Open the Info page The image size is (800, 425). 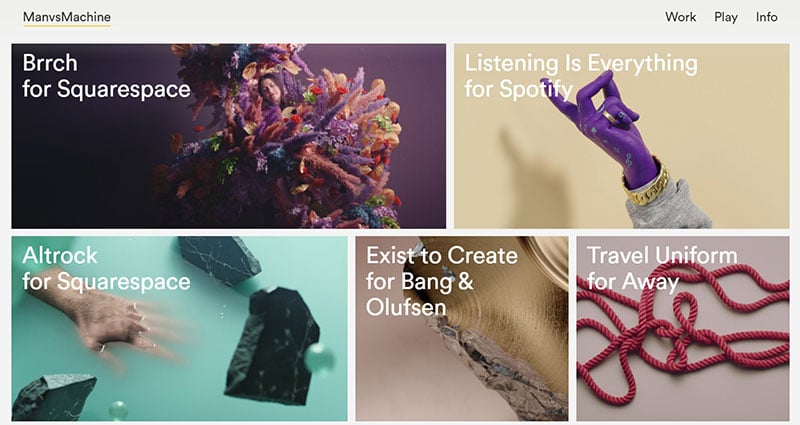(x=766, y=17)
